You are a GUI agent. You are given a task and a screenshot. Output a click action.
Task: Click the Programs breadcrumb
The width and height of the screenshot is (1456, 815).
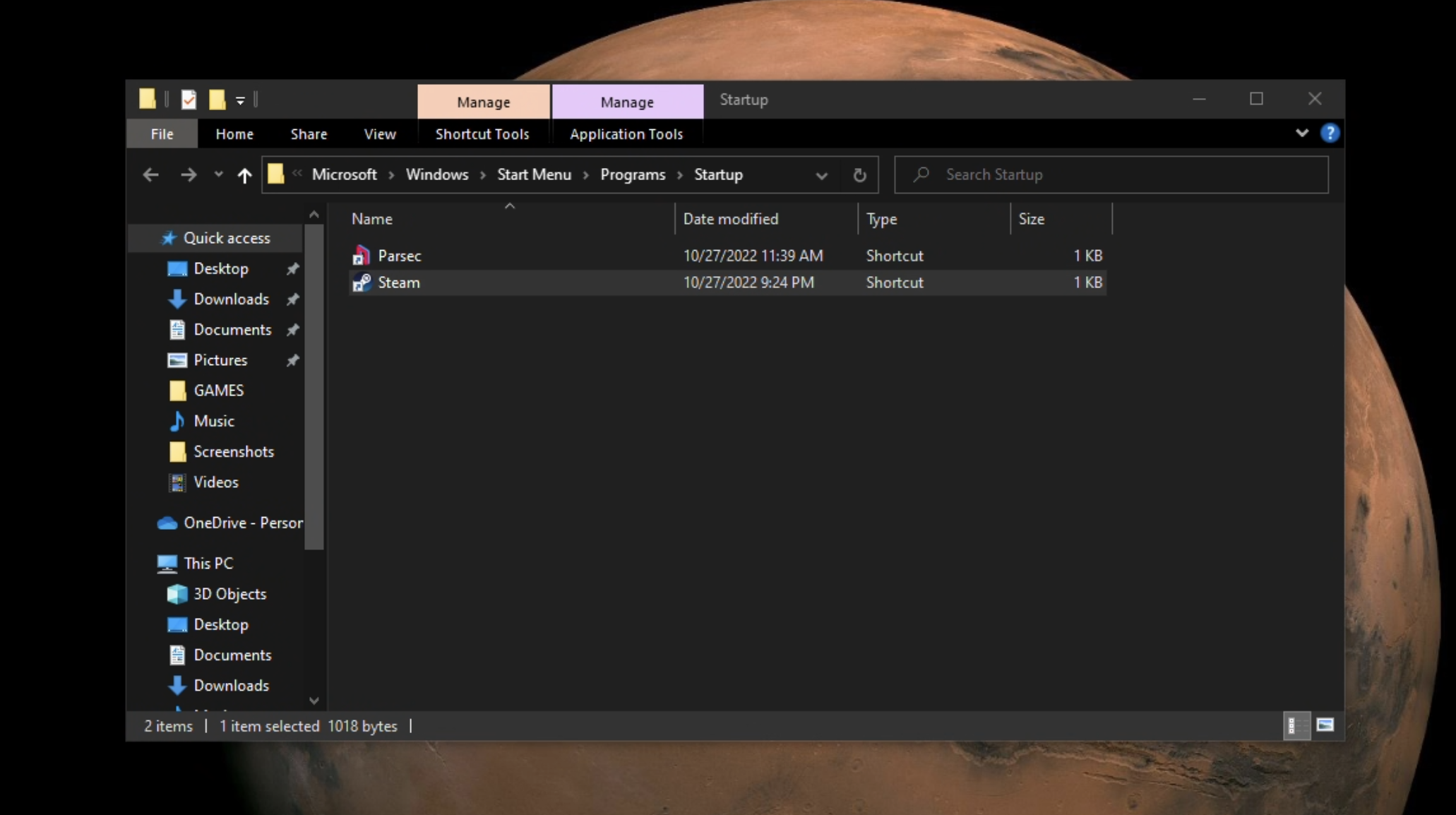click(633, 174)
